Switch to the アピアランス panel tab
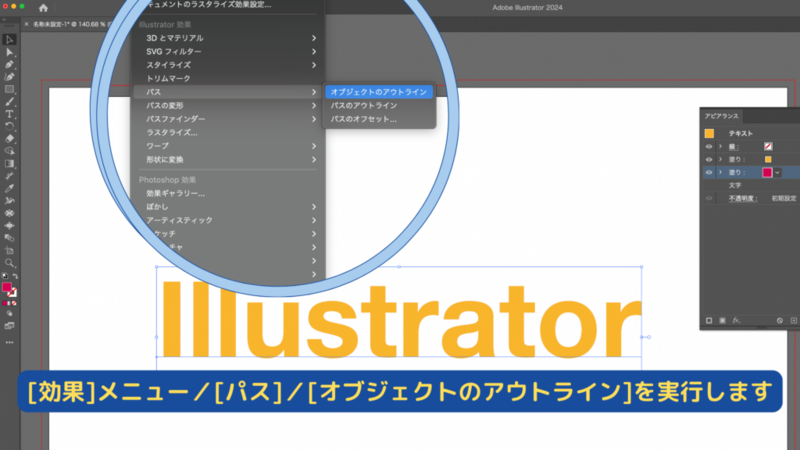This screenshot has width=800, height=450. pos(721,116)
